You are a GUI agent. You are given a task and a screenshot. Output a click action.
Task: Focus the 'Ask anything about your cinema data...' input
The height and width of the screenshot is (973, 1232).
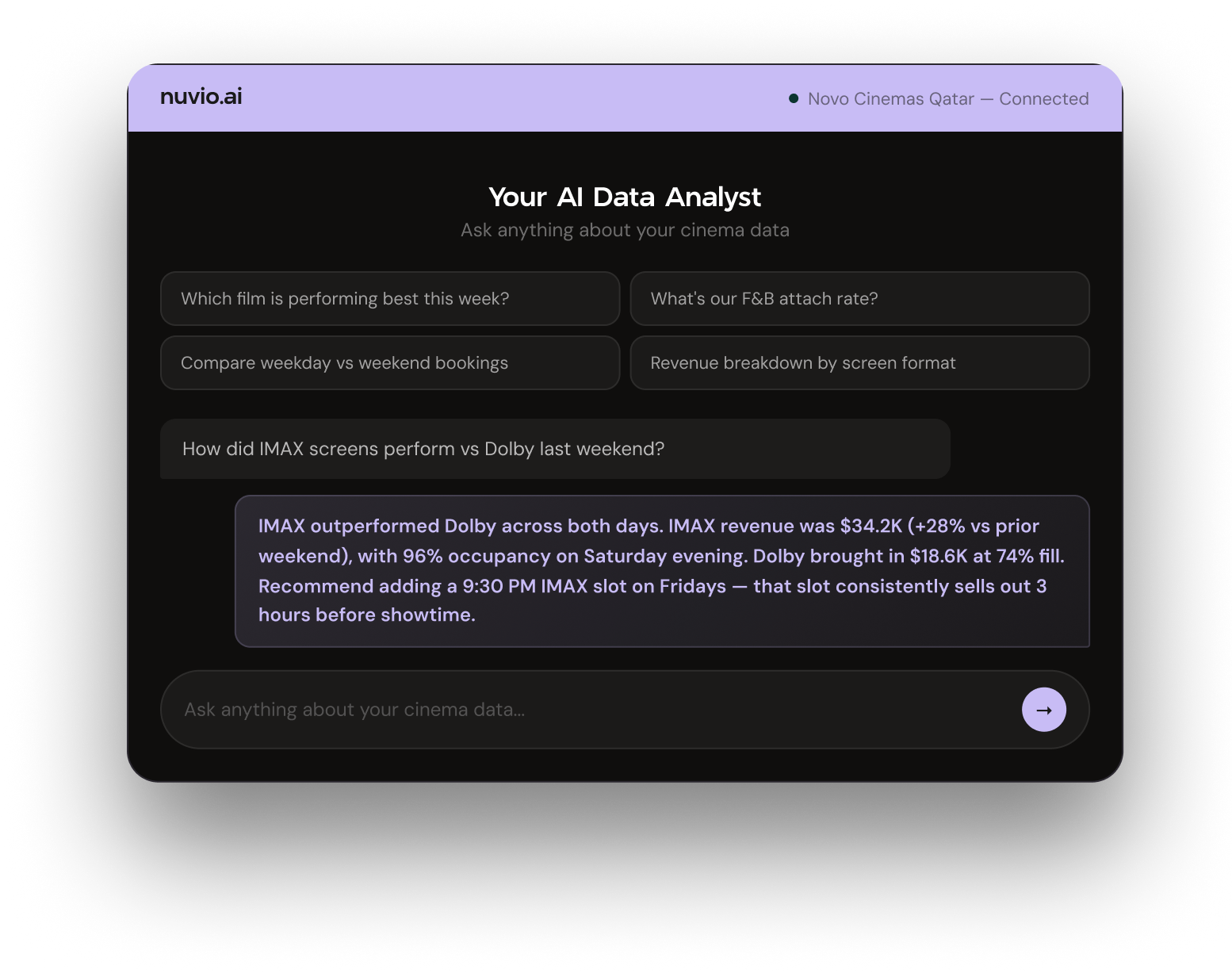(587, 710)
